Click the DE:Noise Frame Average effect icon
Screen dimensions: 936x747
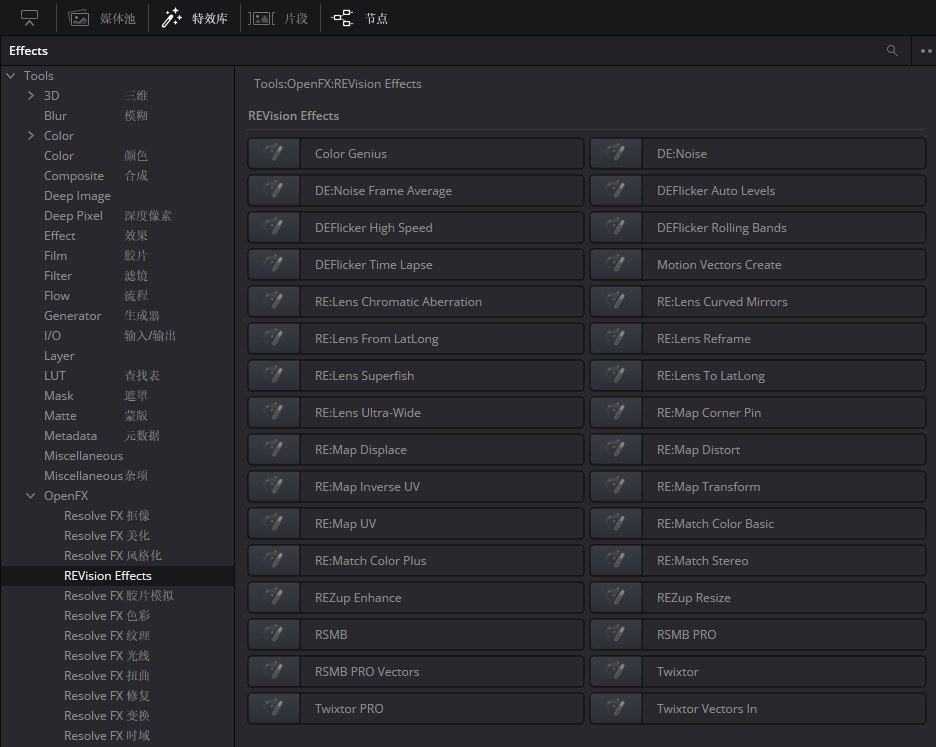tap(274, 190)
